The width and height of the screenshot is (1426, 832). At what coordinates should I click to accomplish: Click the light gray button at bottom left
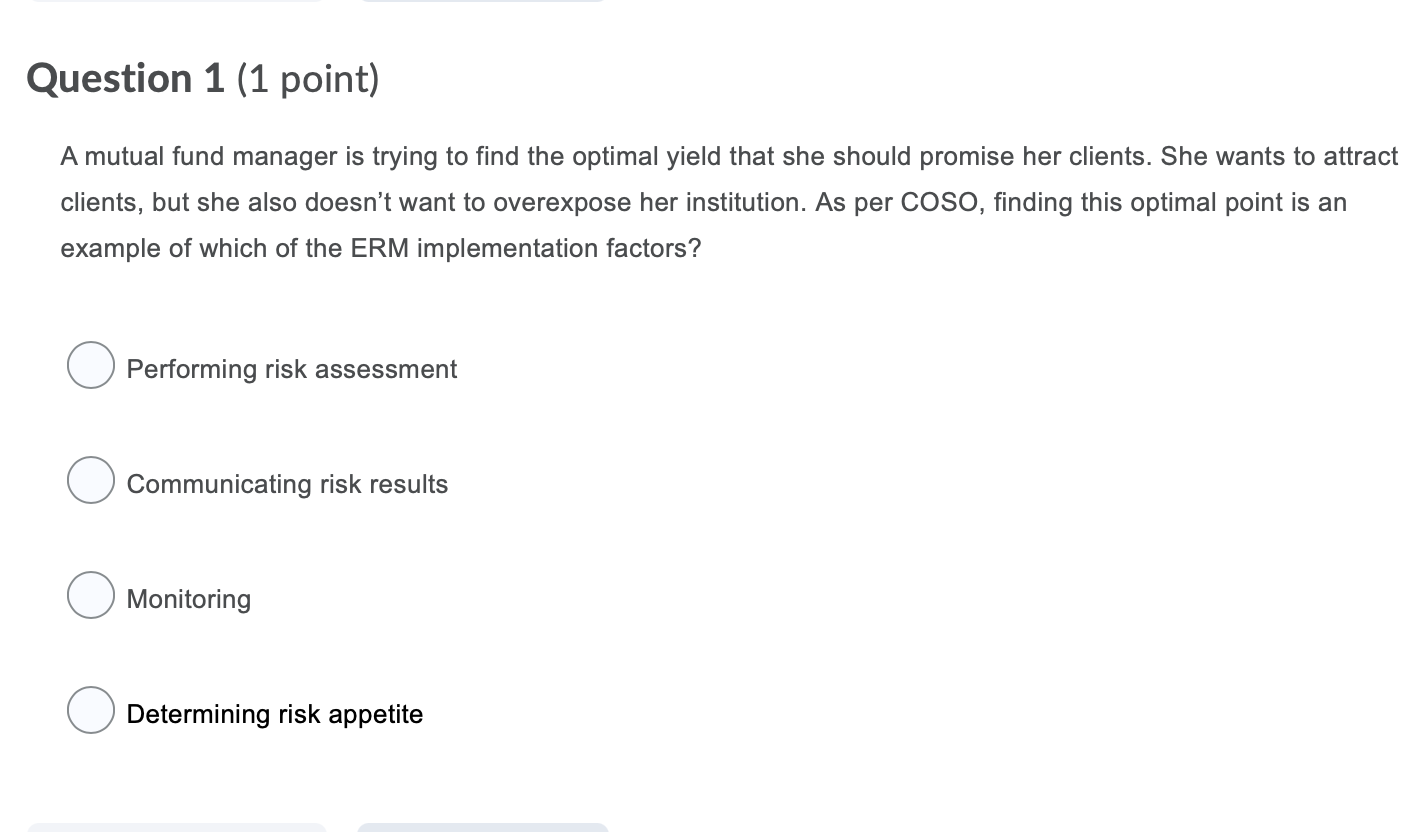(178, 829)
